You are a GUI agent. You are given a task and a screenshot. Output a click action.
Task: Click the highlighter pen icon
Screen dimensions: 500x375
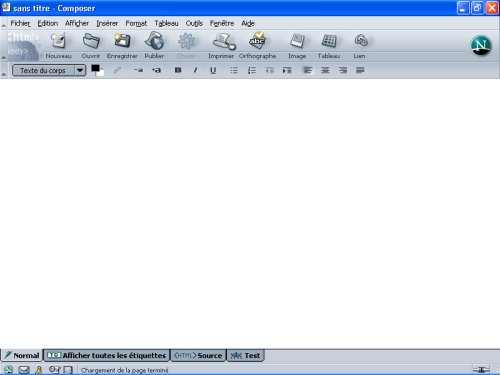[117, 70]
